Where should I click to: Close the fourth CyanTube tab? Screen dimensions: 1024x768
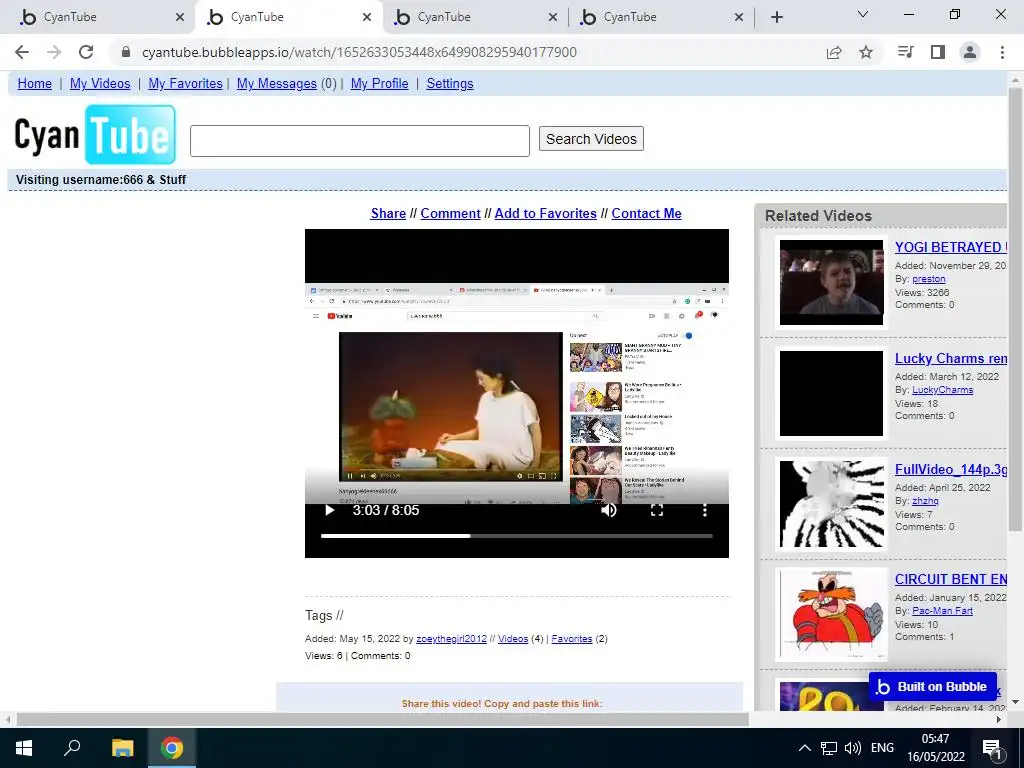click(739, 17)
